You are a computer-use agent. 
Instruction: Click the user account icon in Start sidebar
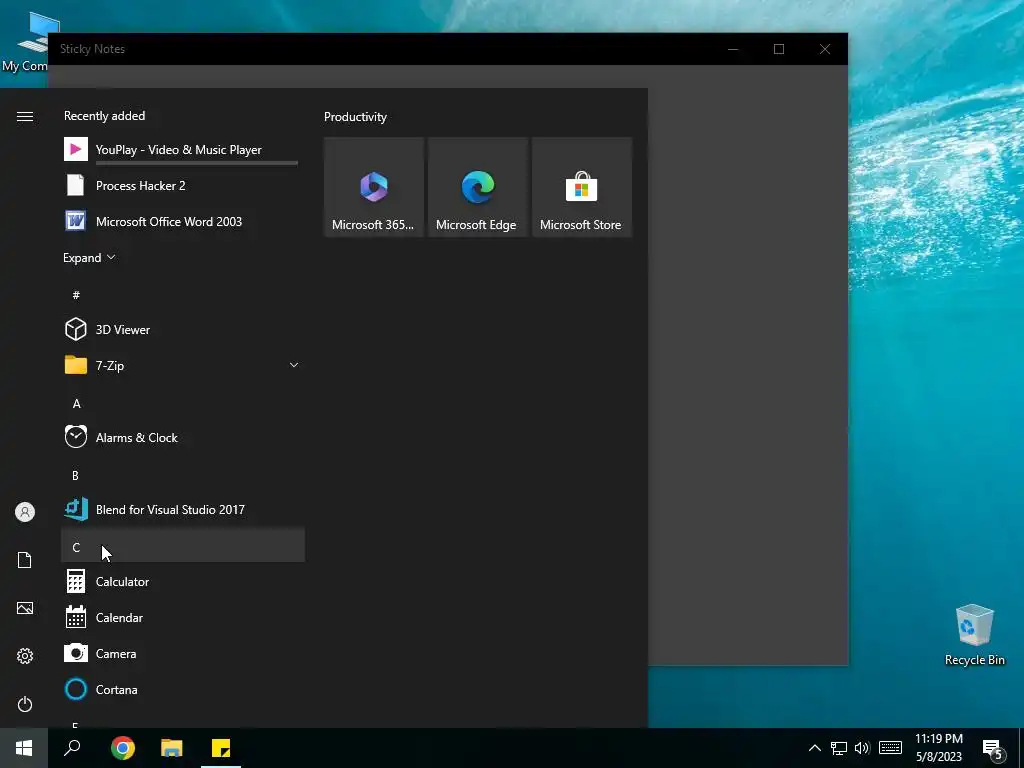(x=25, y=512)
